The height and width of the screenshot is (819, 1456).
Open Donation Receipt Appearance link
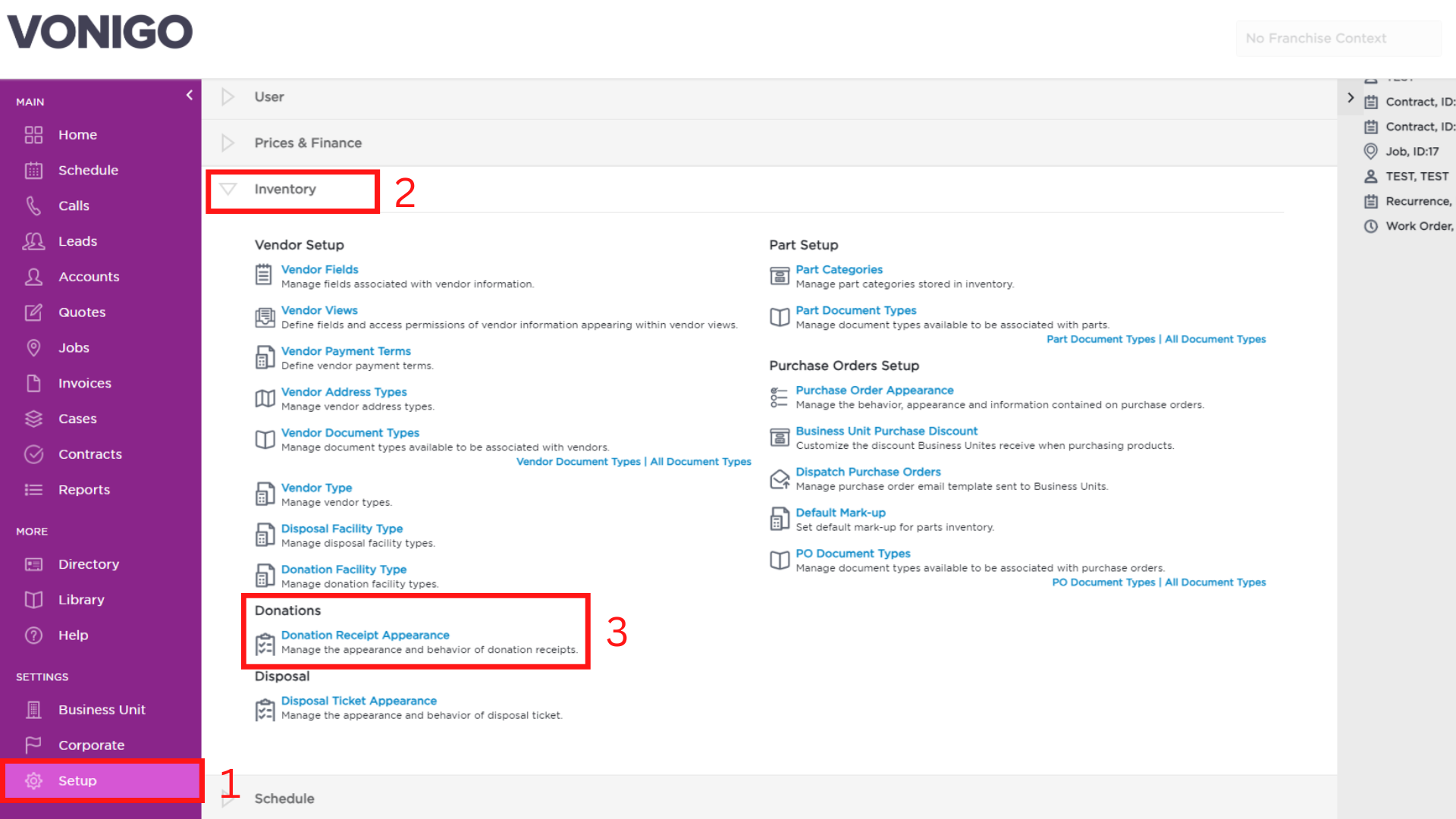(365, 635)
